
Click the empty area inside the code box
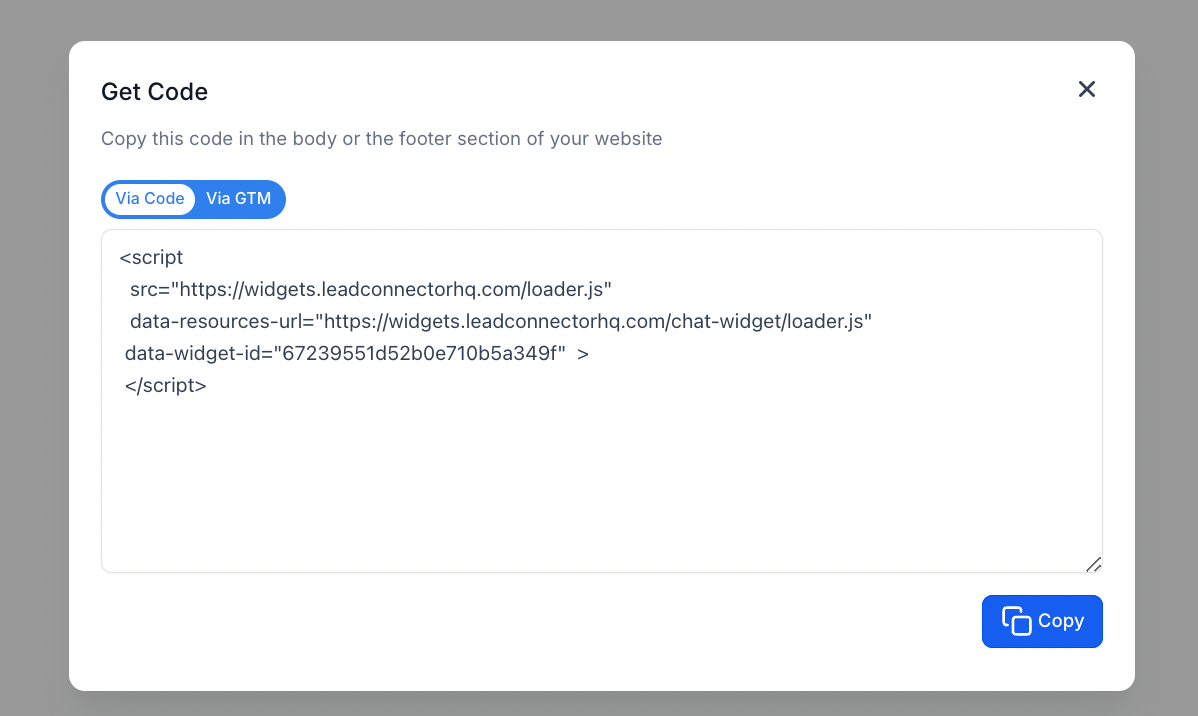coord(600,480)
